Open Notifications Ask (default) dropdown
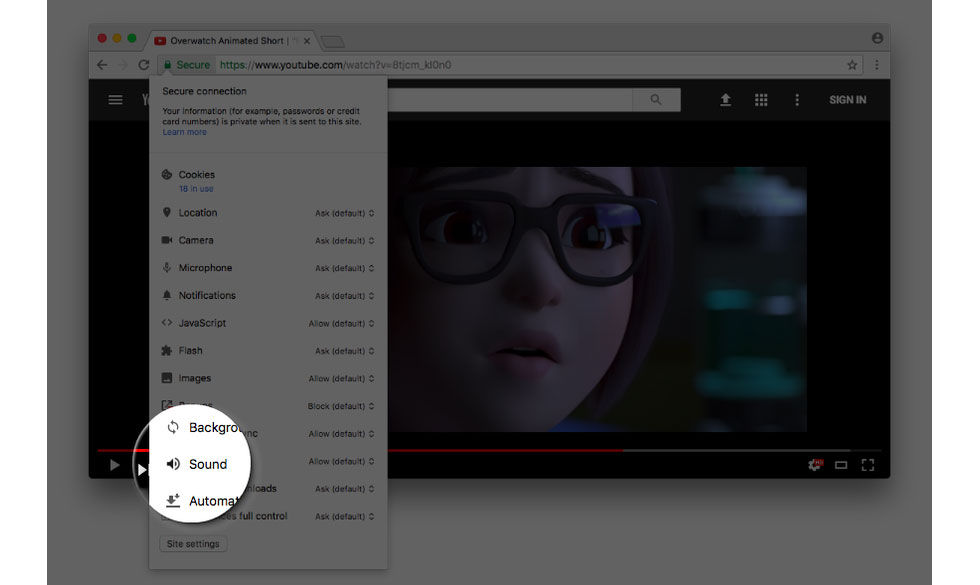This screenshot has width=980, height=585. pos(344,296)
